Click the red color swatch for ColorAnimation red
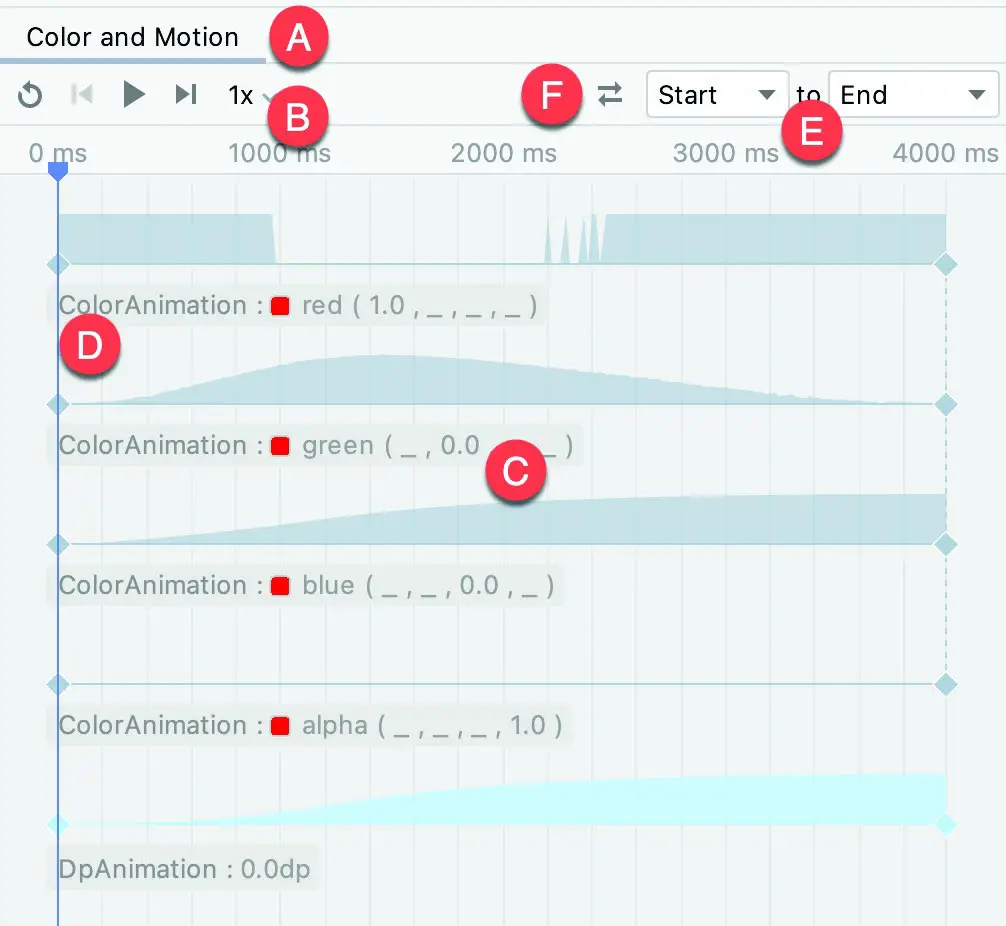 tap(280, 306)
